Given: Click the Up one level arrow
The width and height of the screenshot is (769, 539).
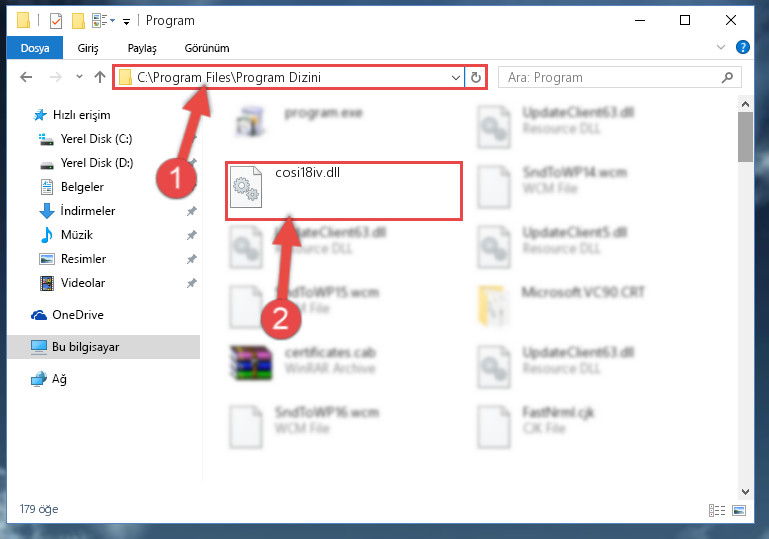Looking at the screenshot, I should tap(100, 77).
